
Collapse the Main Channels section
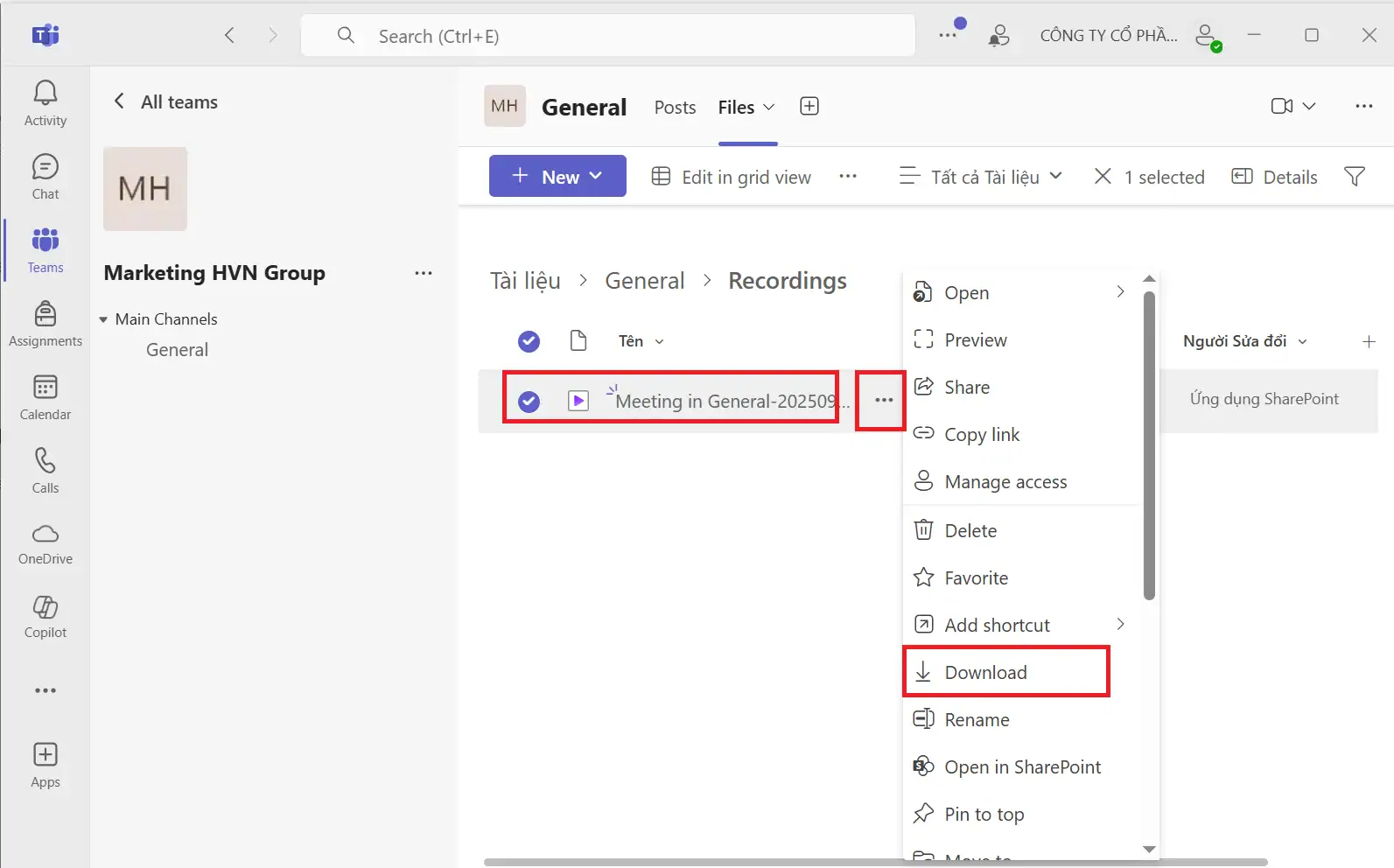tap(104, 320)
